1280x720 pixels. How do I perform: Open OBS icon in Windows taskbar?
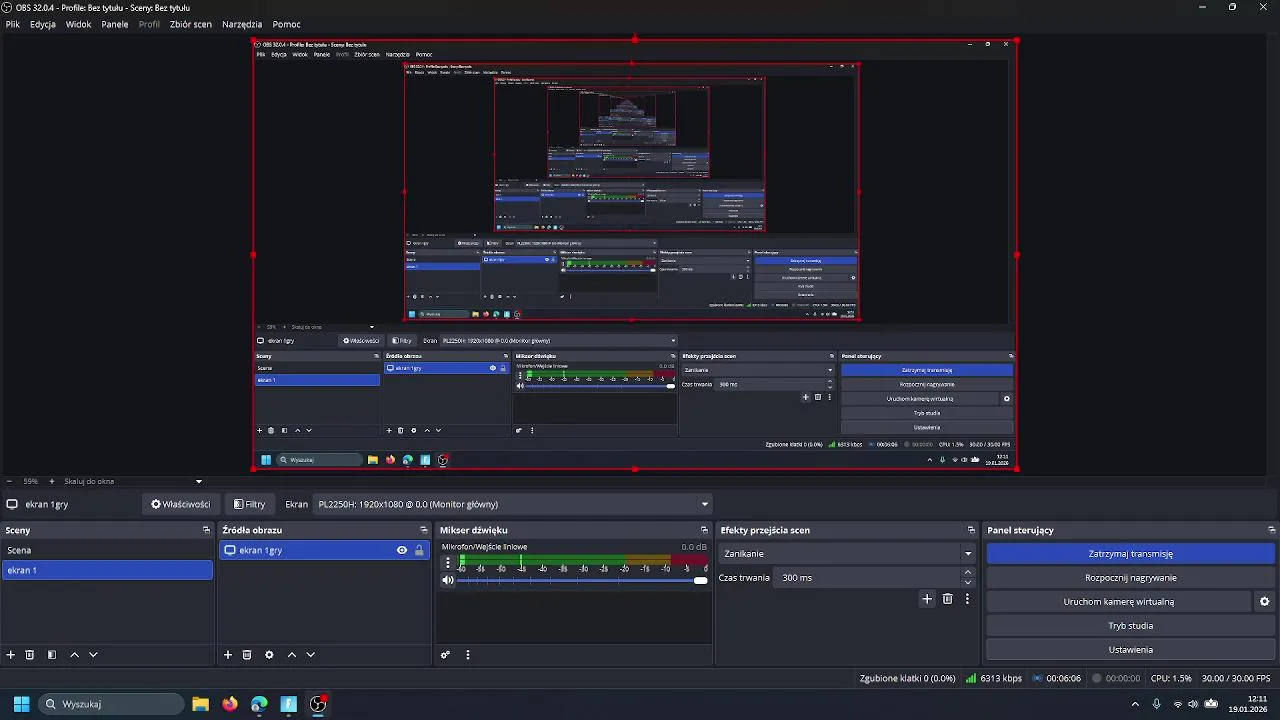pyautogui.click(x=318, y=704)
